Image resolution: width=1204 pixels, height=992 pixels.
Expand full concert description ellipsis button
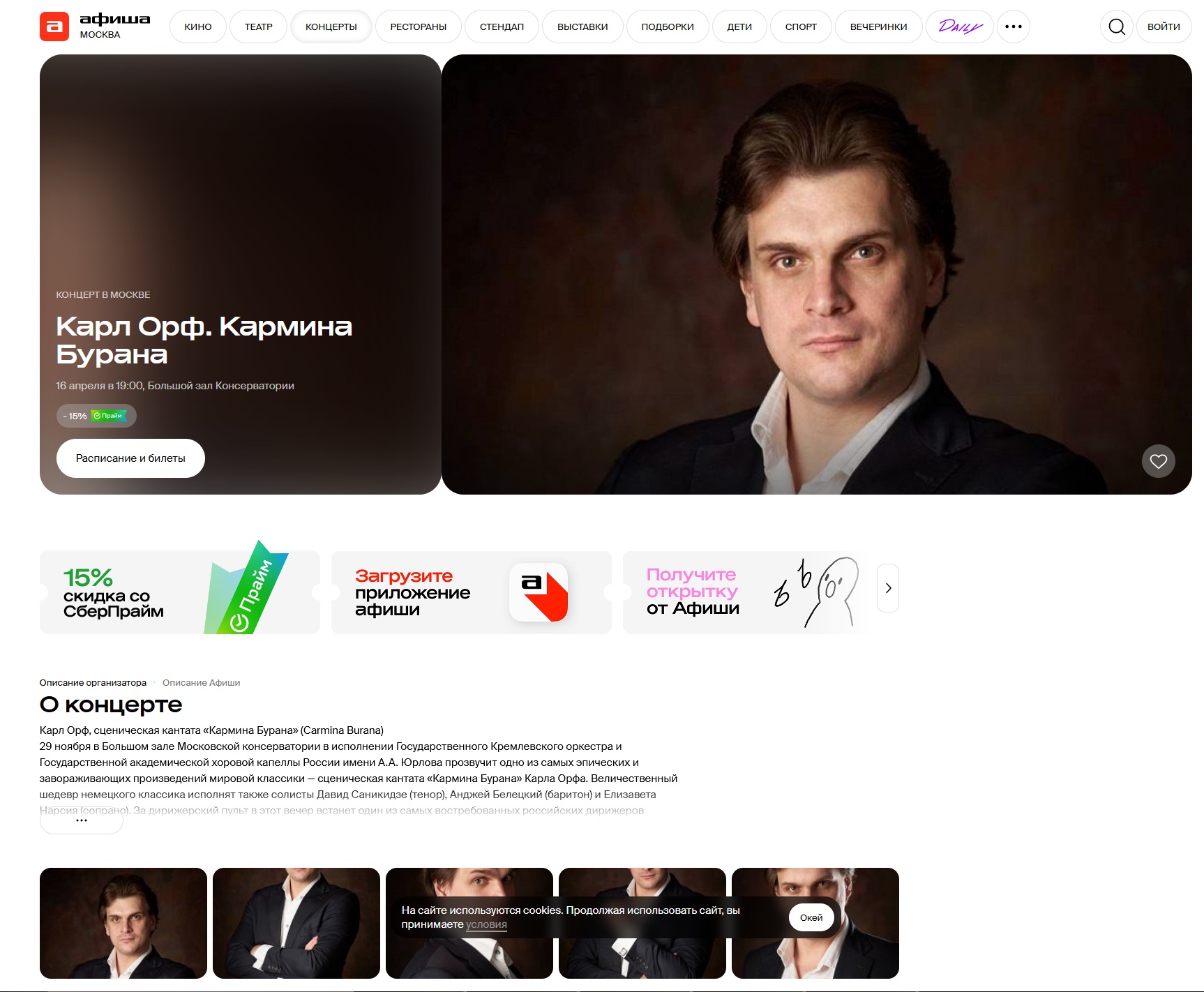pyautogui.click(x=82, y=821)
